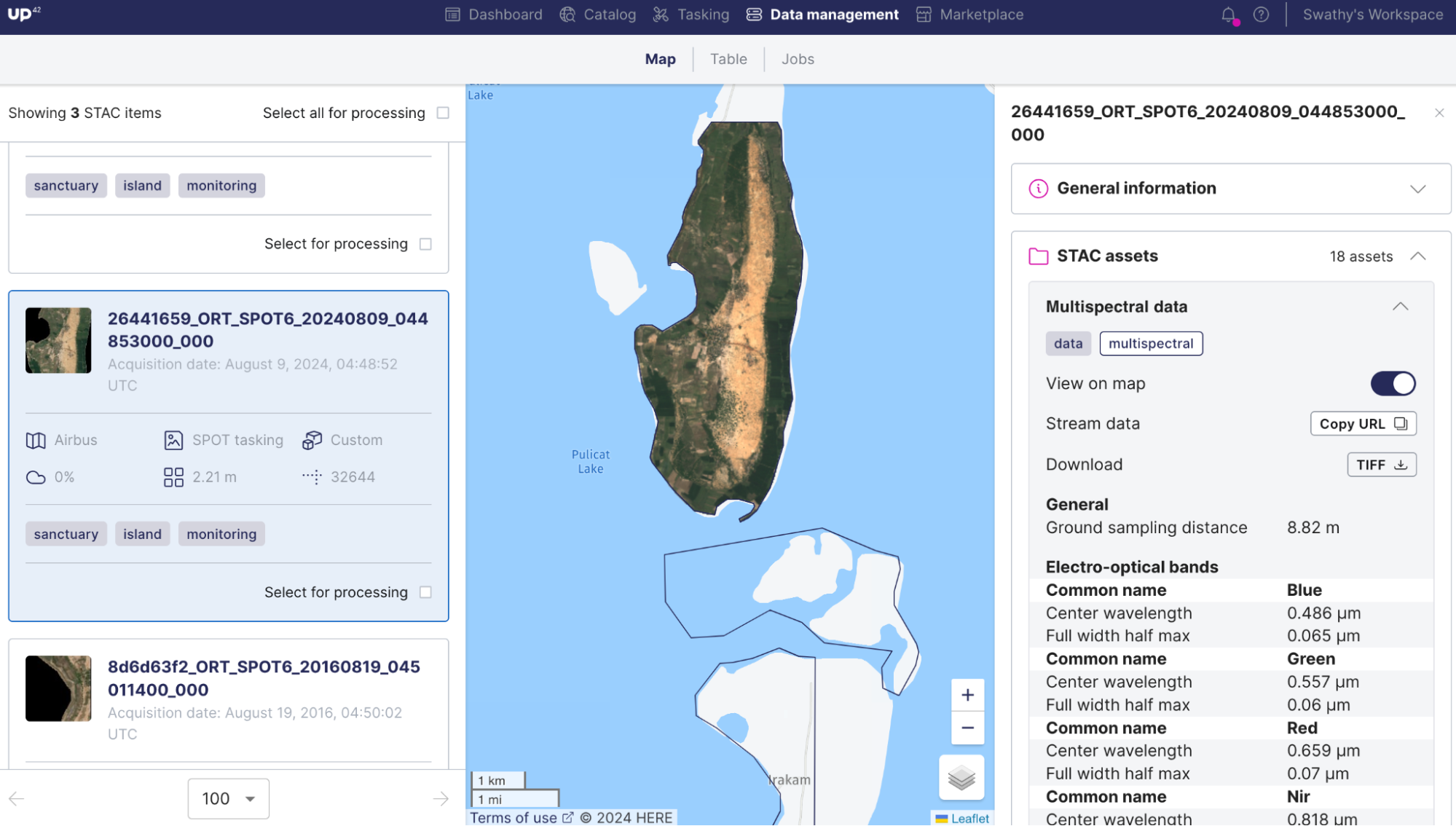Click the data tag

pyautogui.click(x=1068, y=344)
